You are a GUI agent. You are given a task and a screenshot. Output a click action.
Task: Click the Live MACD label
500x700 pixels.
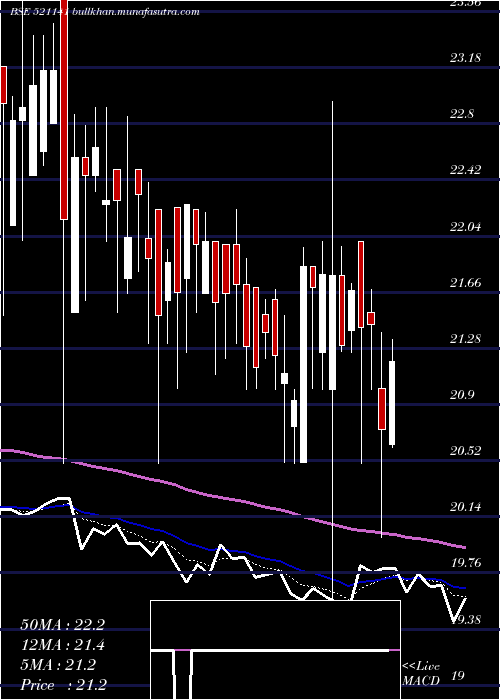click(421, 674)
